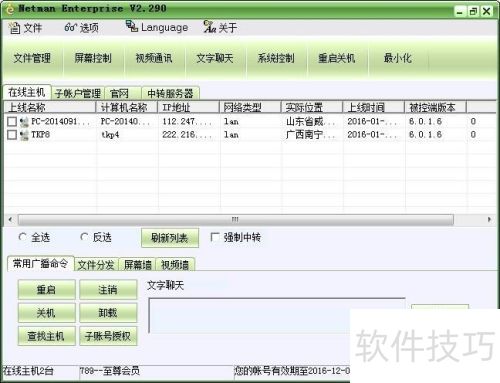
Task: Minimize the Netman Enterprise window
Action: (460, 12)
